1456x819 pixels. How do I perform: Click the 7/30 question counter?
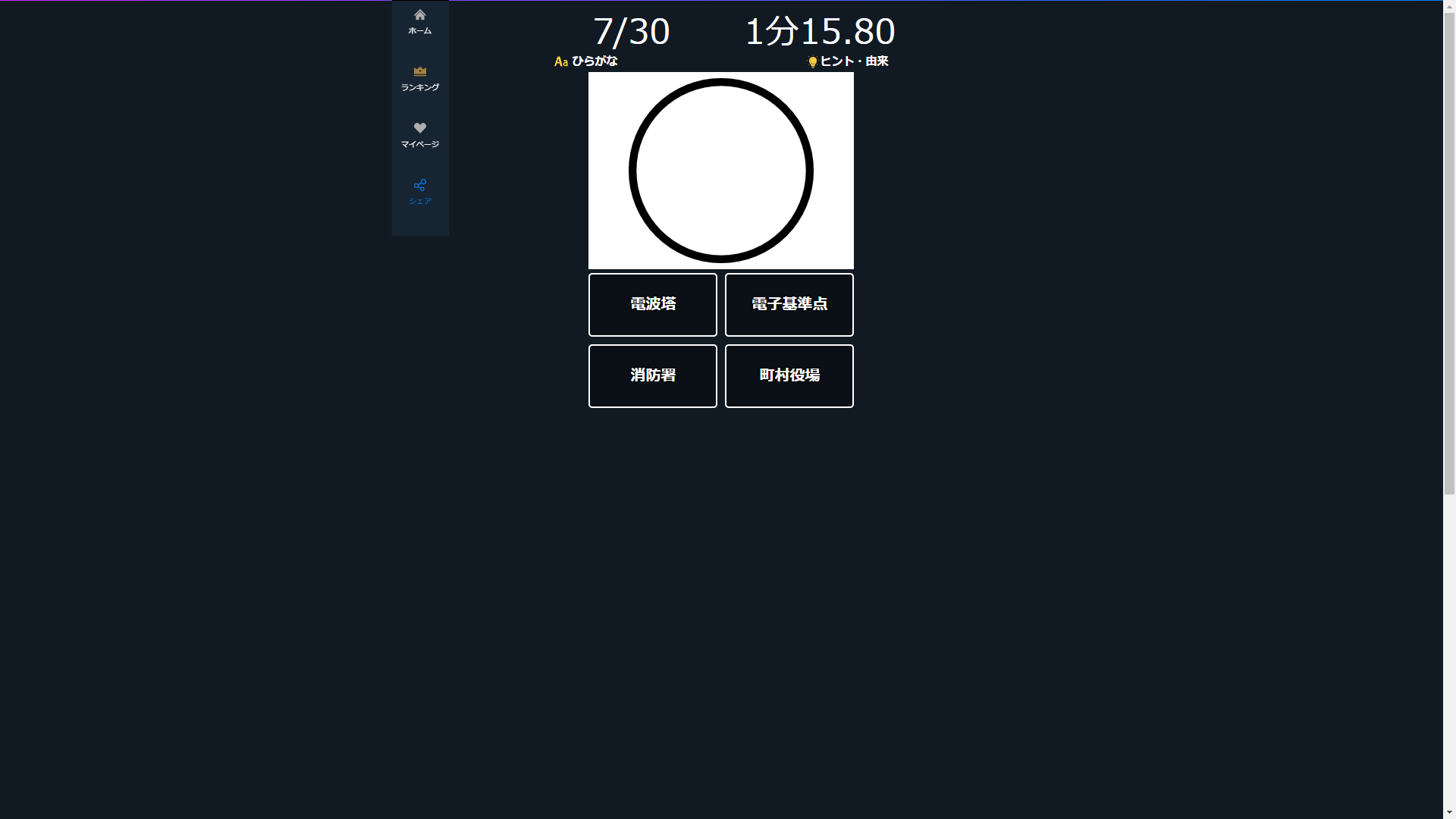coord(631,32)
